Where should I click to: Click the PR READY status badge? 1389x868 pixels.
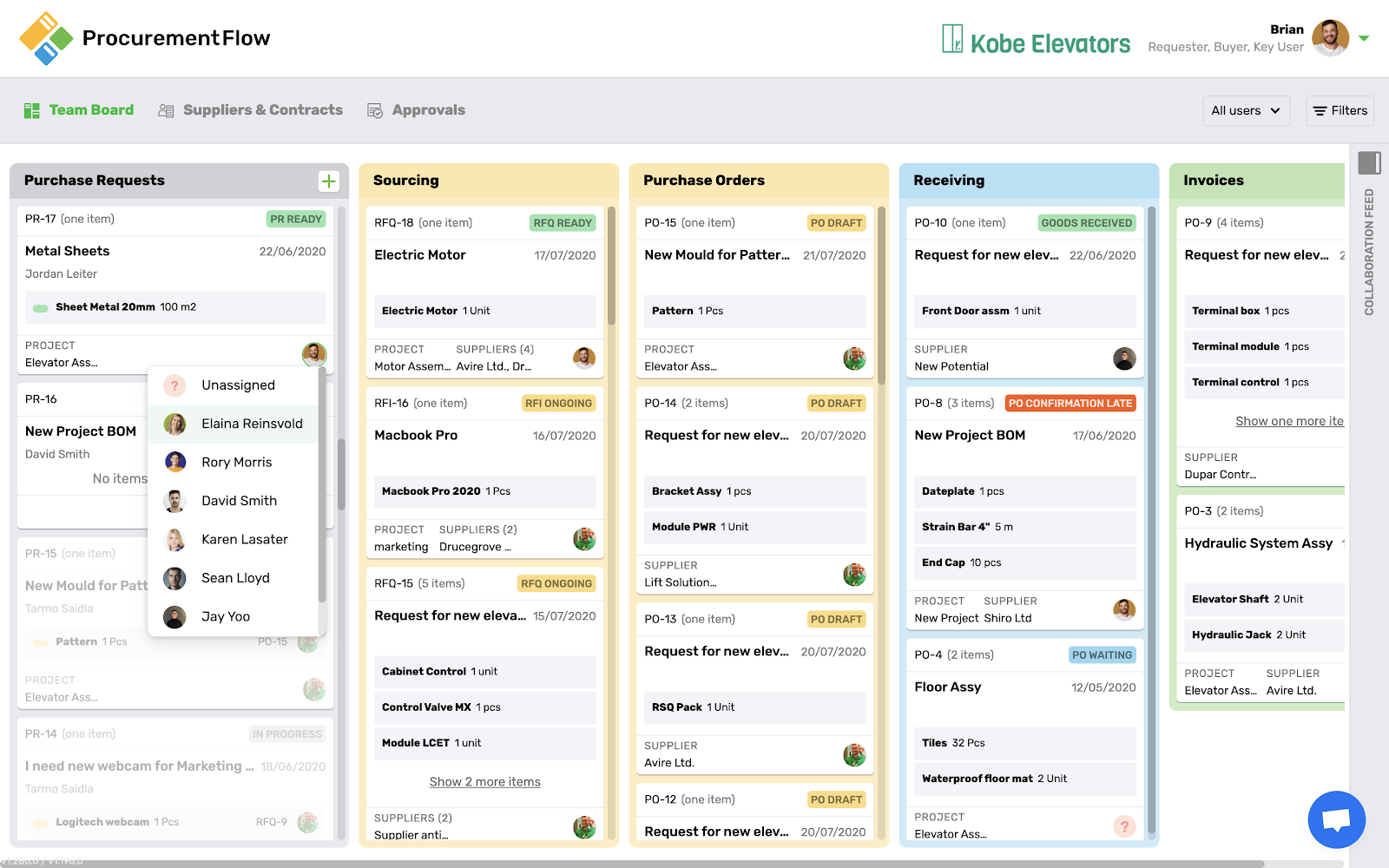tap(296, 220)
